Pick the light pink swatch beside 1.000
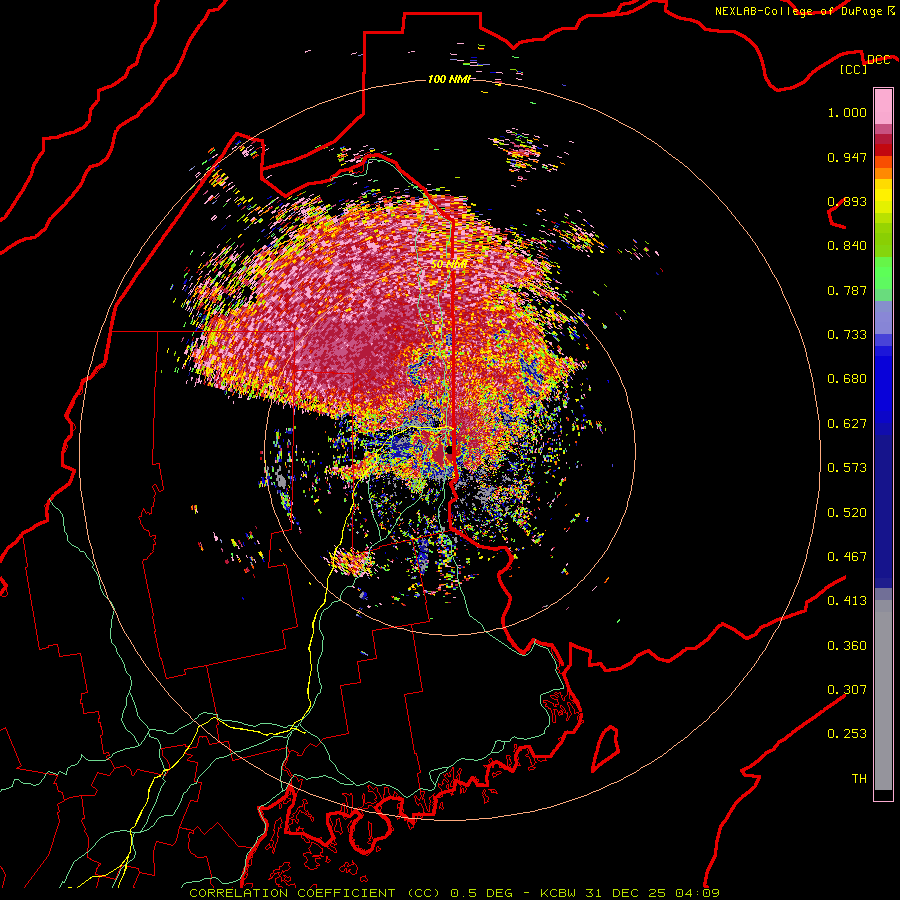 883,107
